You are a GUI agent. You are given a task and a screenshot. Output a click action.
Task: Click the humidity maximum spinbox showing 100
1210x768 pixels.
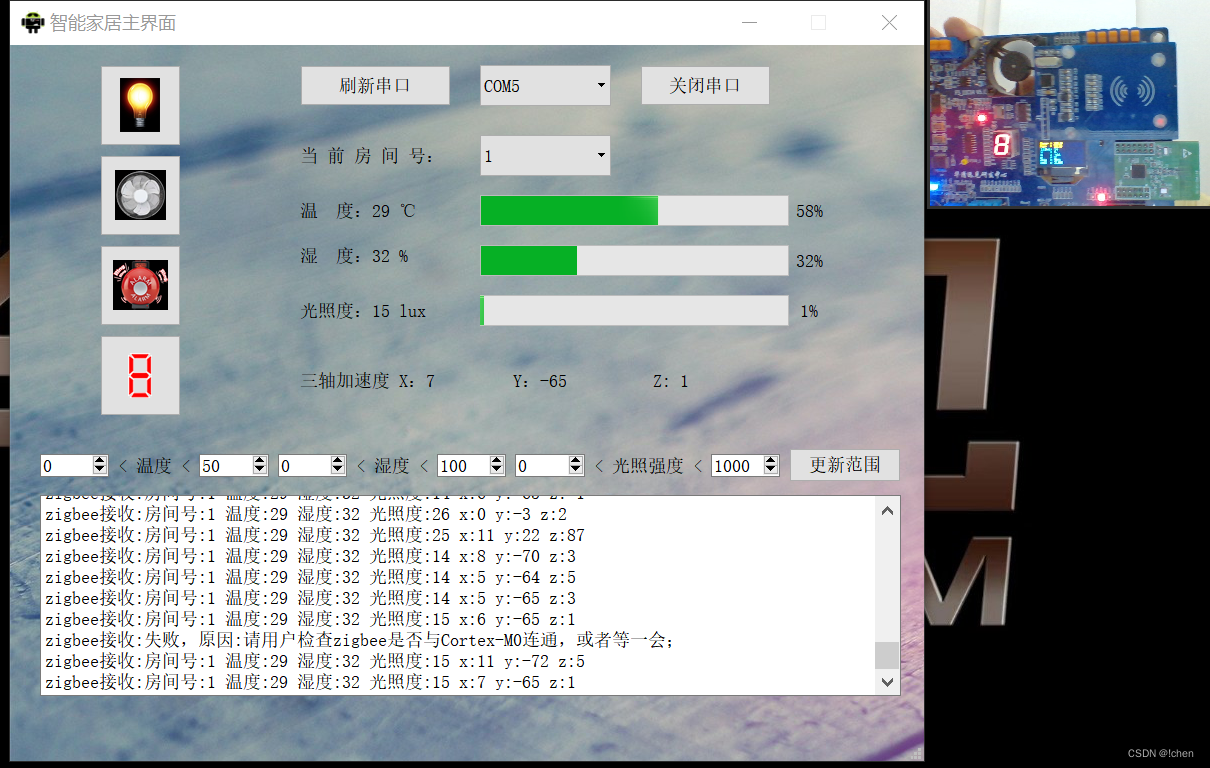click(x=471, y=466)
